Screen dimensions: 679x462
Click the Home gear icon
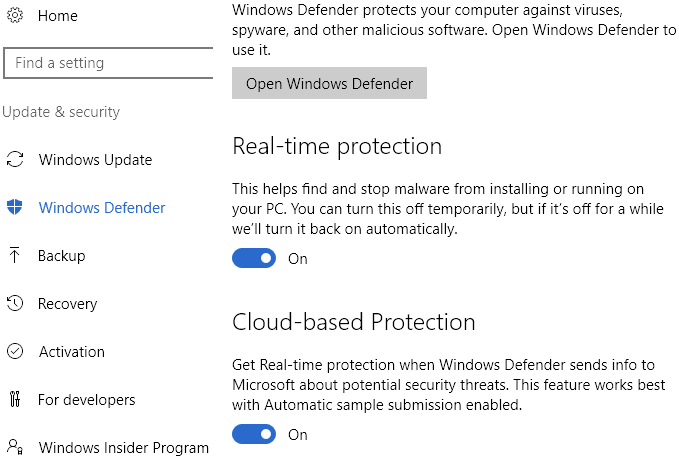pos(14,16)
